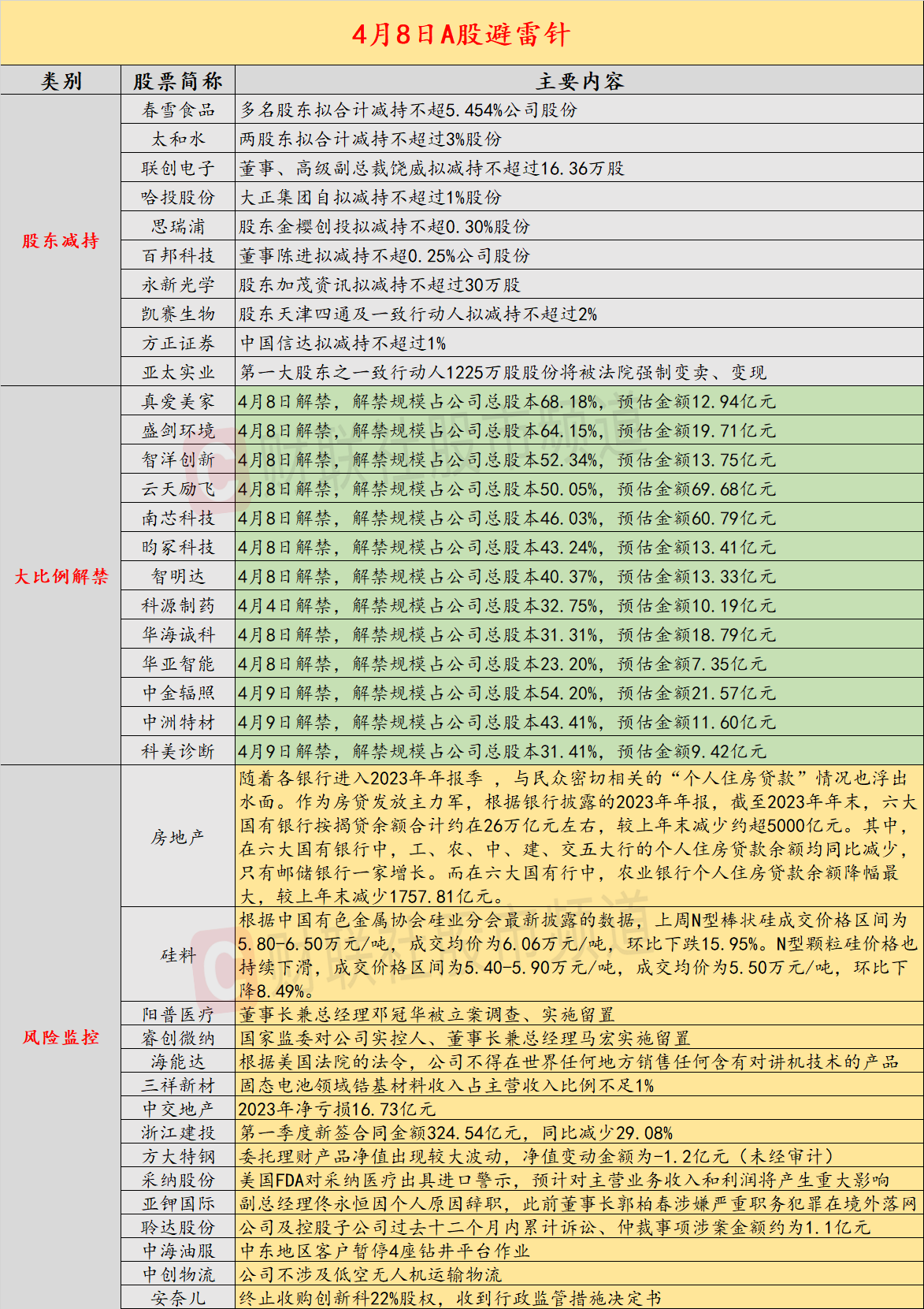Click the stock name '方大特钢'
The height and width of the screenshot is (1309, 924).
(178, 1156)
